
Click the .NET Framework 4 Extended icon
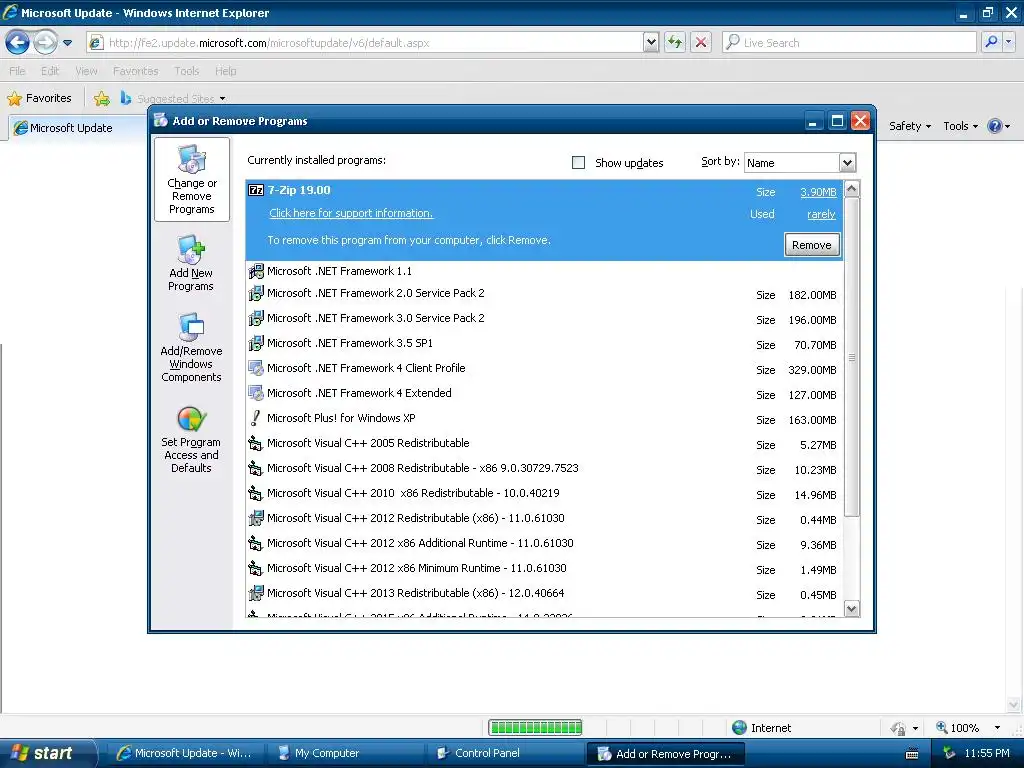click(256, 392)
